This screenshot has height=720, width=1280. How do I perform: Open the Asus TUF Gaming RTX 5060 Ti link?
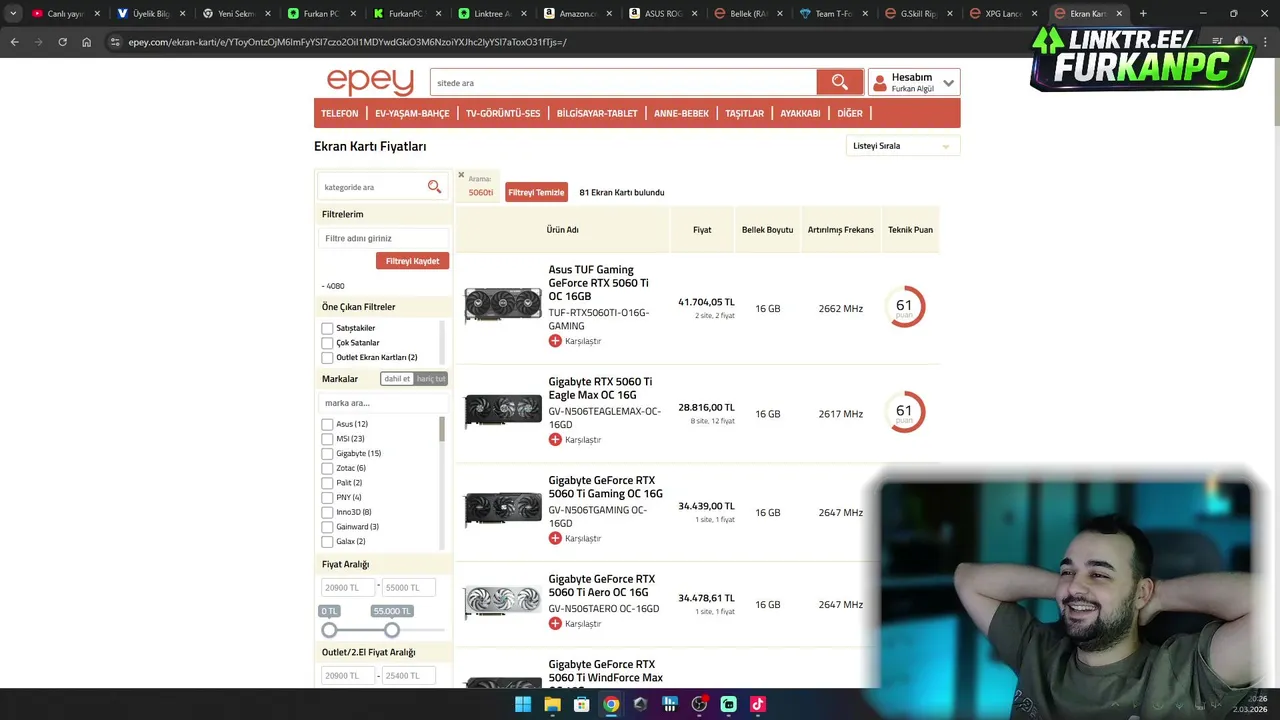(598, 283)
